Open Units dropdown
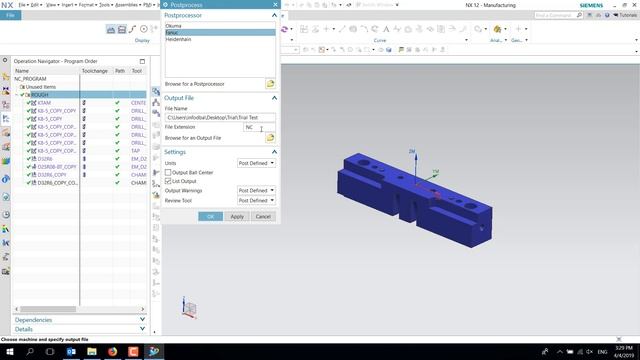640x360 pixels. (256, 163)
